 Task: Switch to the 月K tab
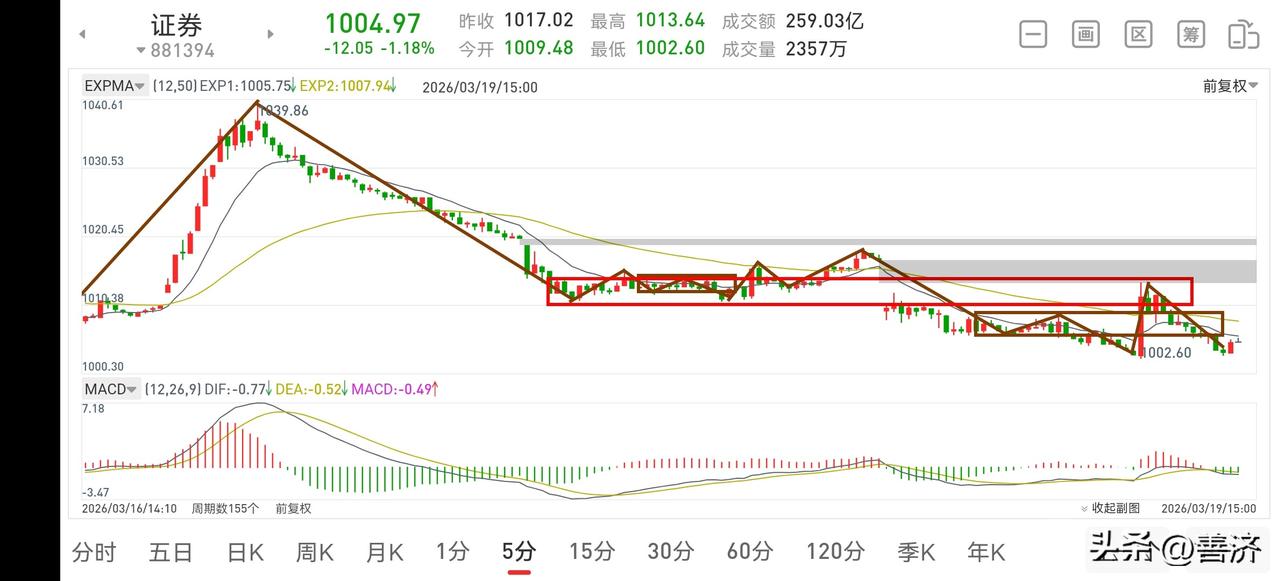tap(385, 551)
